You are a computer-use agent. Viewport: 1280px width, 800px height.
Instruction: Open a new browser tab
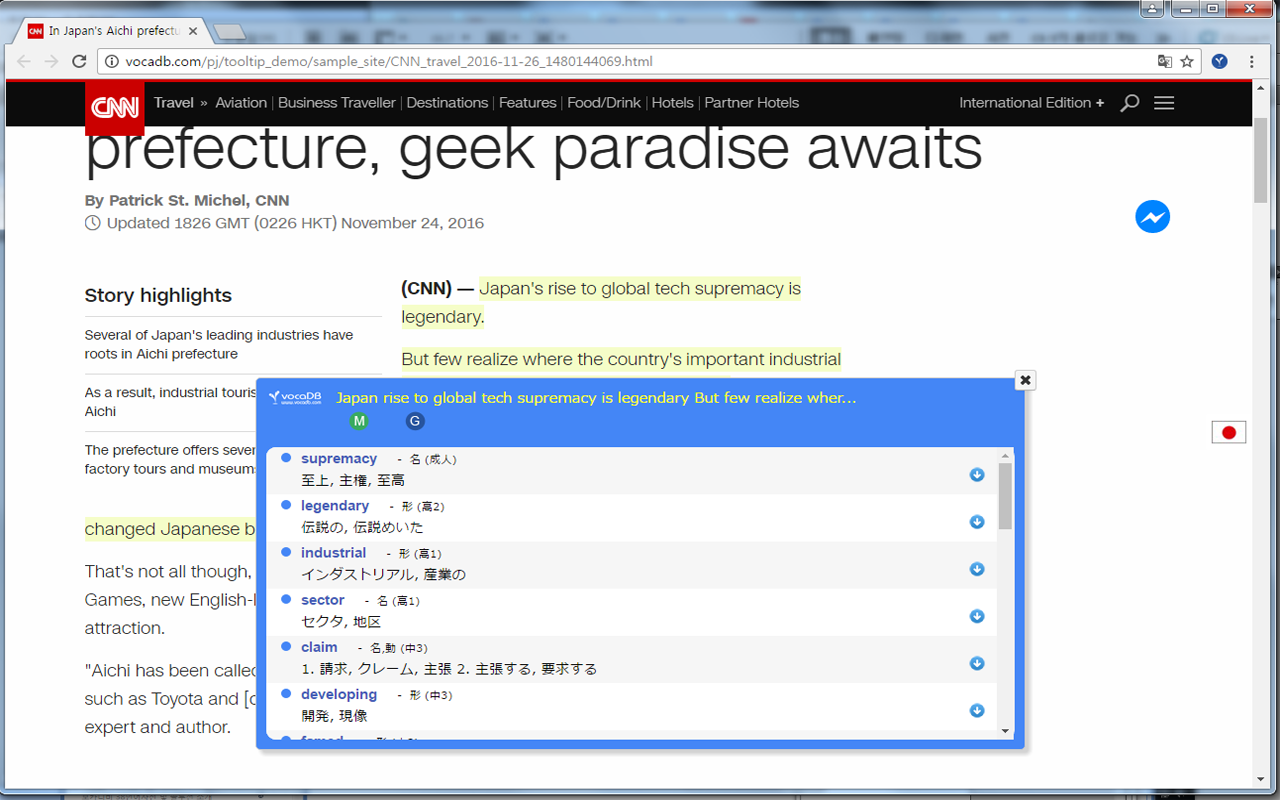[229, 32]
